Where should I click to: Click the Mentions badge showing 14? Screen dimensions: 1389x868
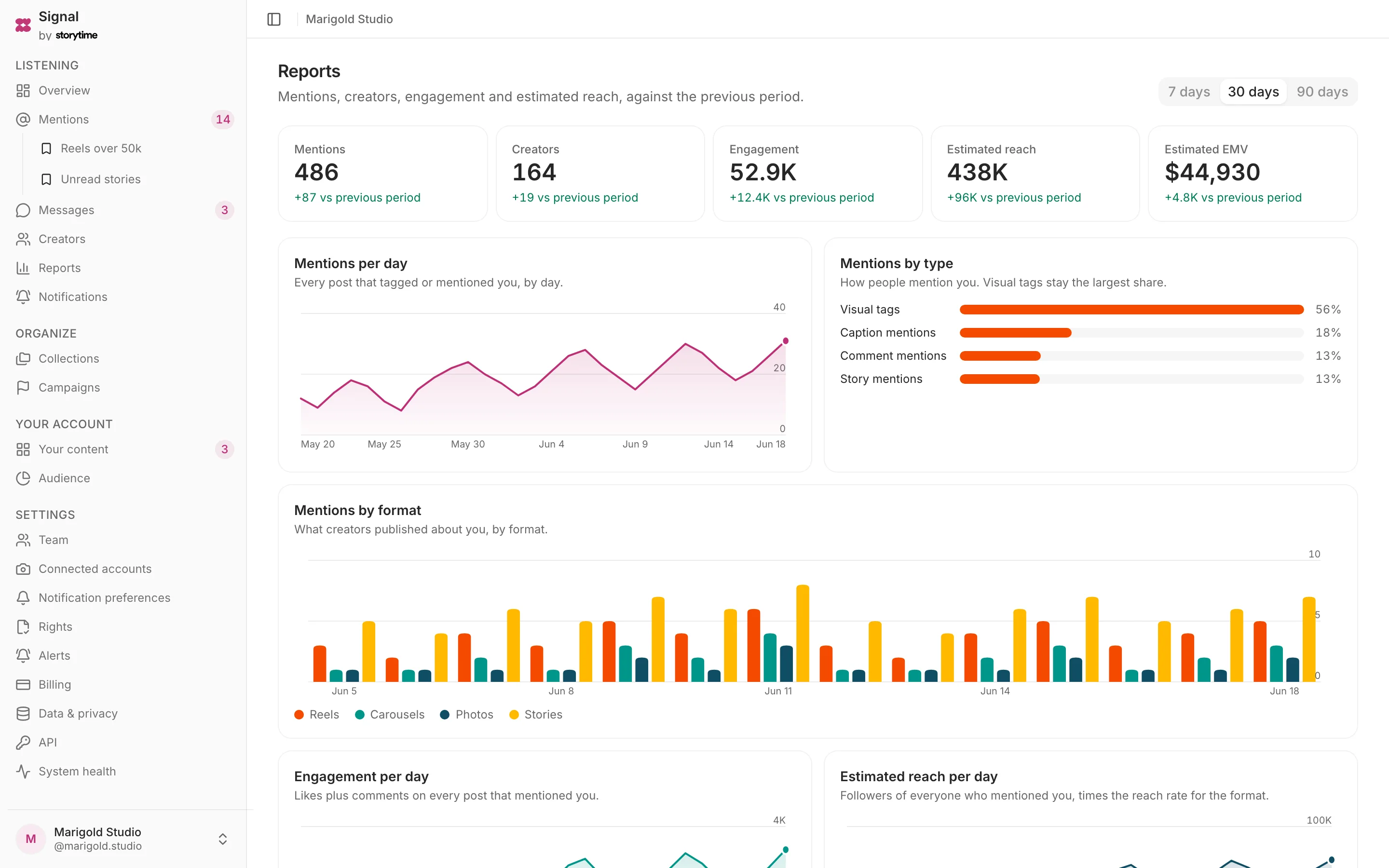[223, 120]
